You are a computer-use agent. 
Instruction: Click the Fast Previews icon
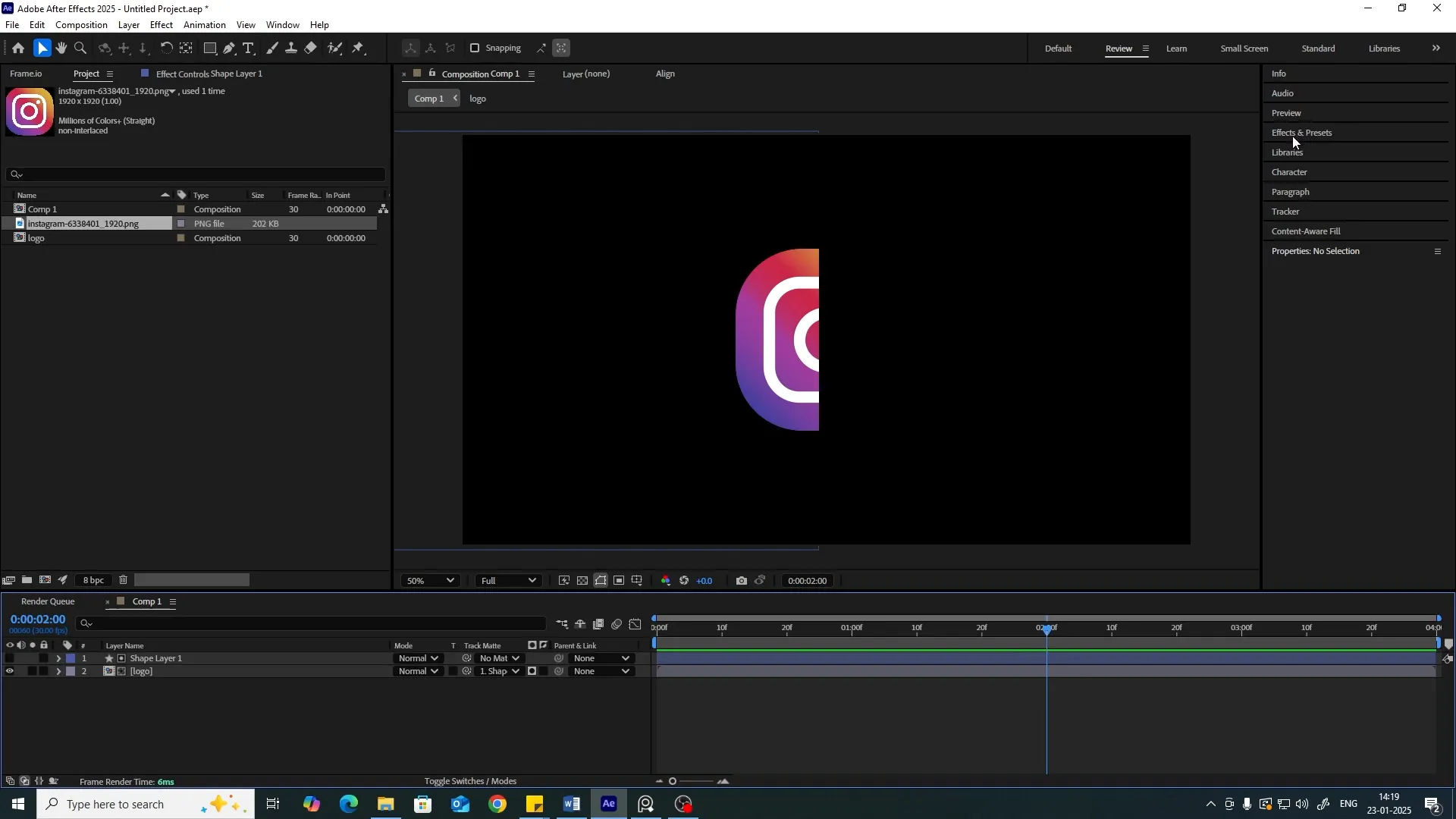click(x=564, y=581)
